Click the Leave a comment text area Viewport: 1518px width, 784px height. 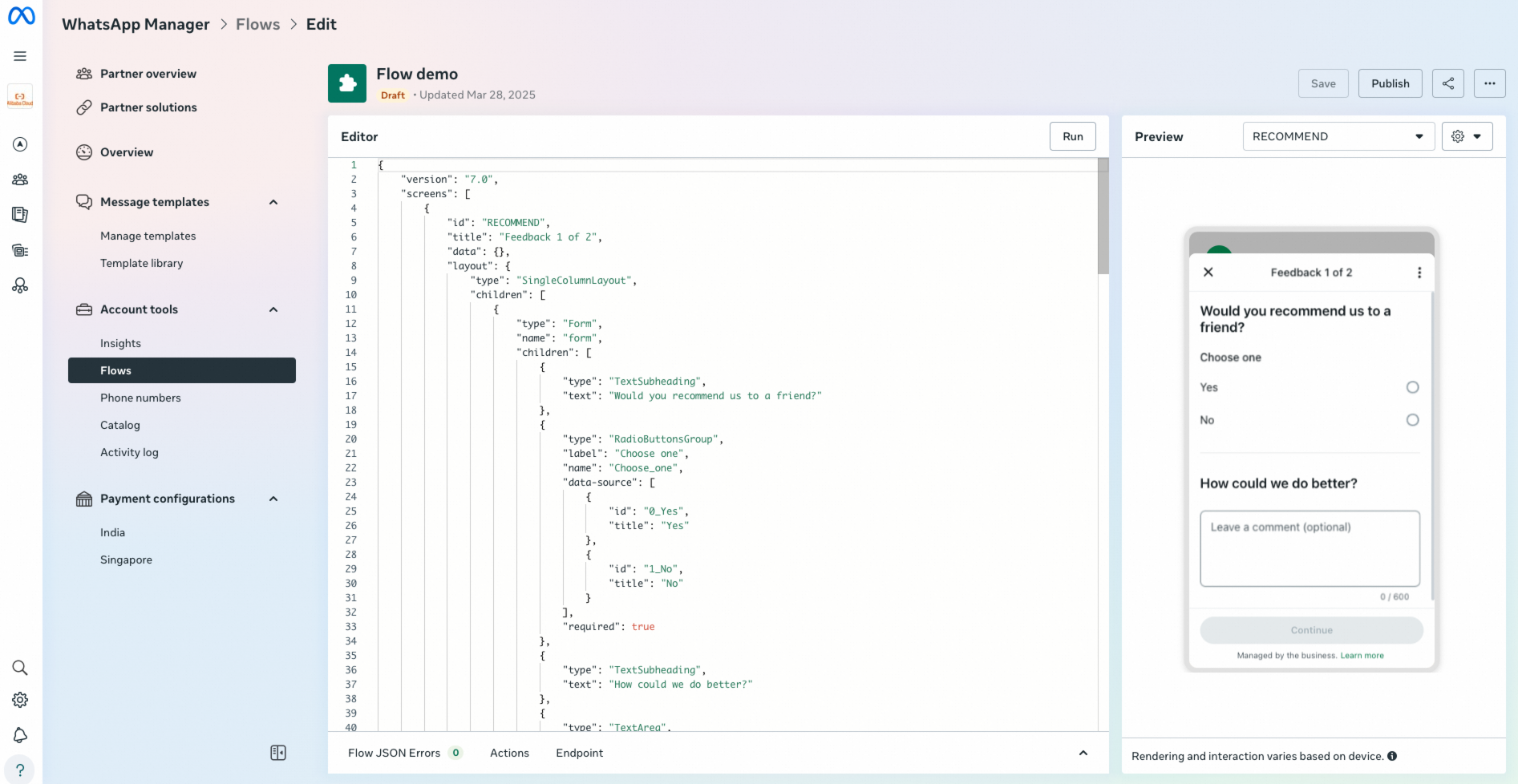[1310, 548]
